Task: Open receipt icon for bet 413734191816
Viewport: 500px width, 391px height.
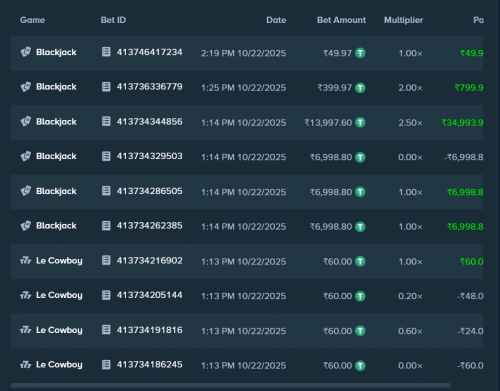Action: pyautogui.click(x=106, y=330)
